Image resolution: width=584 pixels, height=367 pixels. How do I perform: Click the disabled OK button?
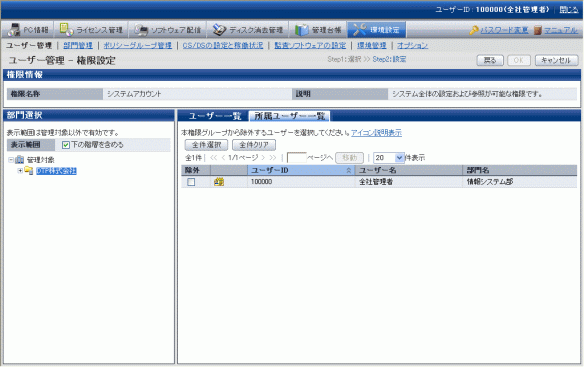tap(519, 60)
